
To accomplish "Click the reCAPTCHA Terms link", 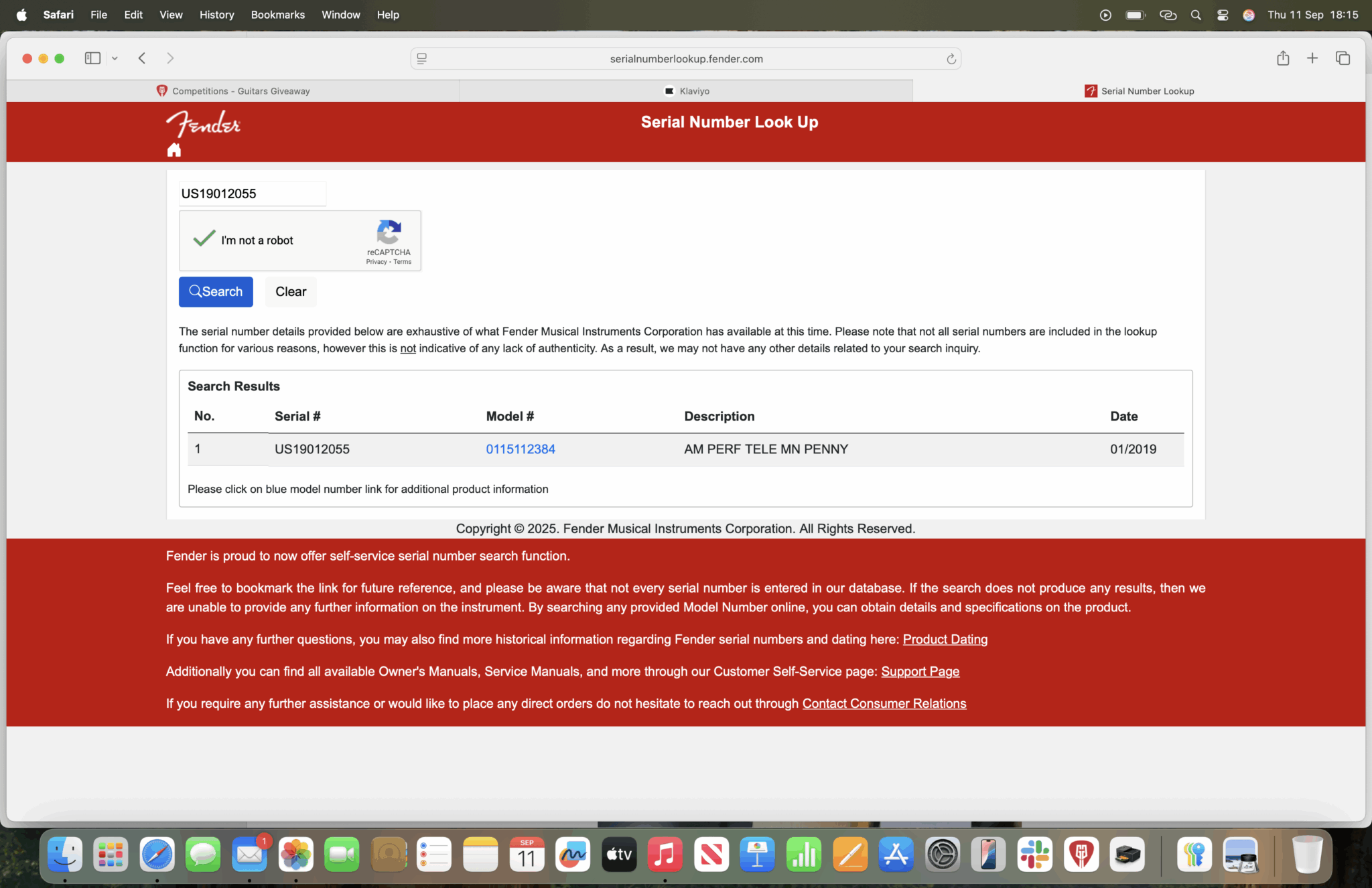I will pos(403,262).
